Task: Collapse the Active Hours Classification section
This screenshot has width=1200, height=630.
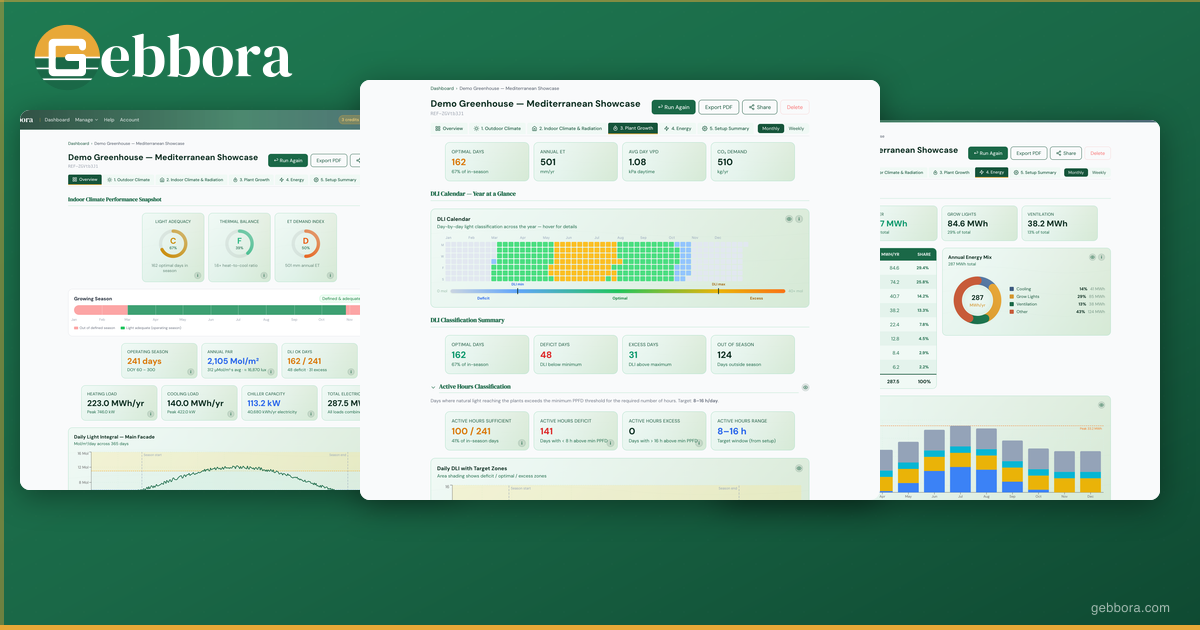Action: click(433, 387)
